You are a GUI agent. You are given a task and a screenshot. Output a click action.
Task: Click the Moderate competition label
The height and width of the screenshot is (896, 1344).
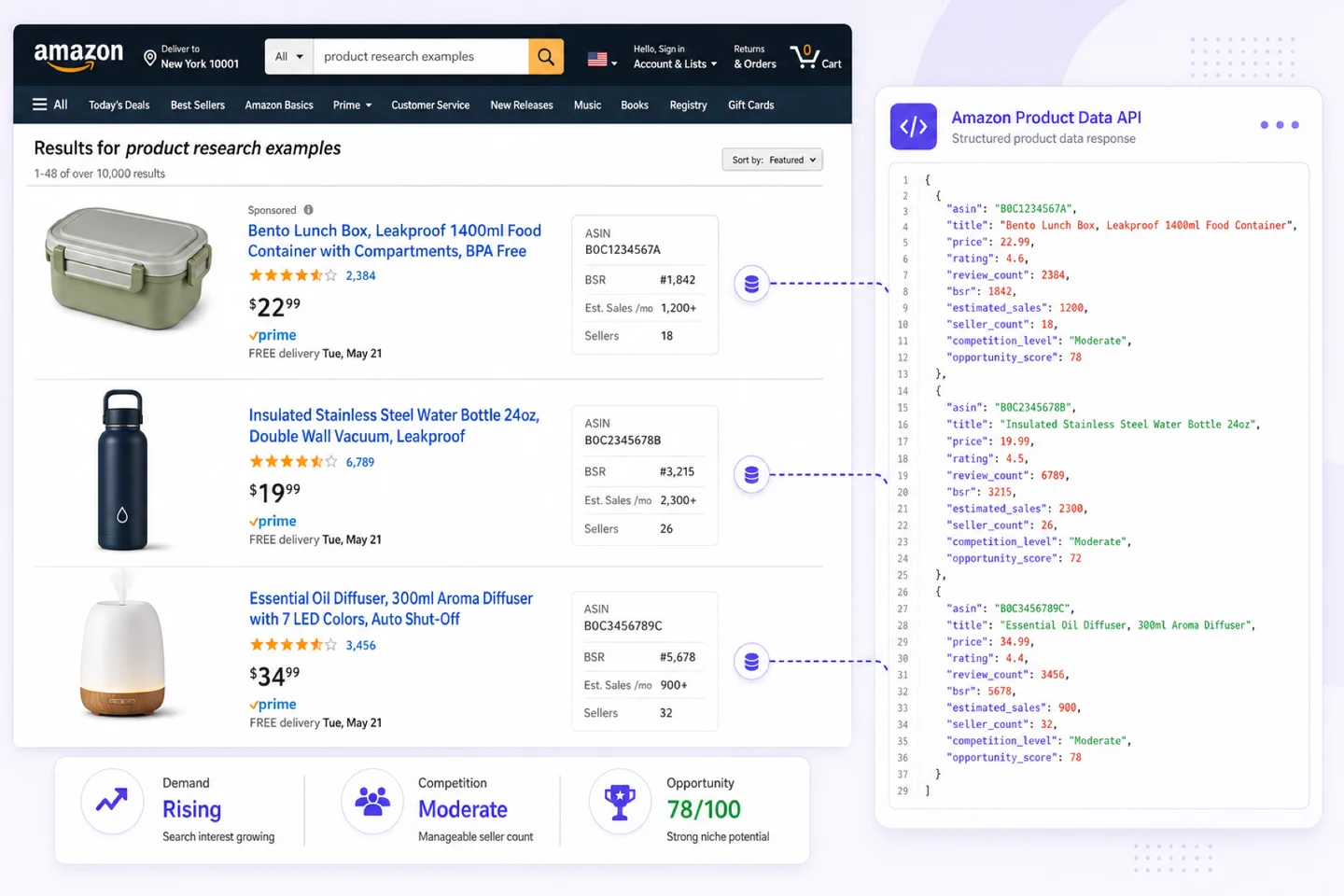[463, 809]
